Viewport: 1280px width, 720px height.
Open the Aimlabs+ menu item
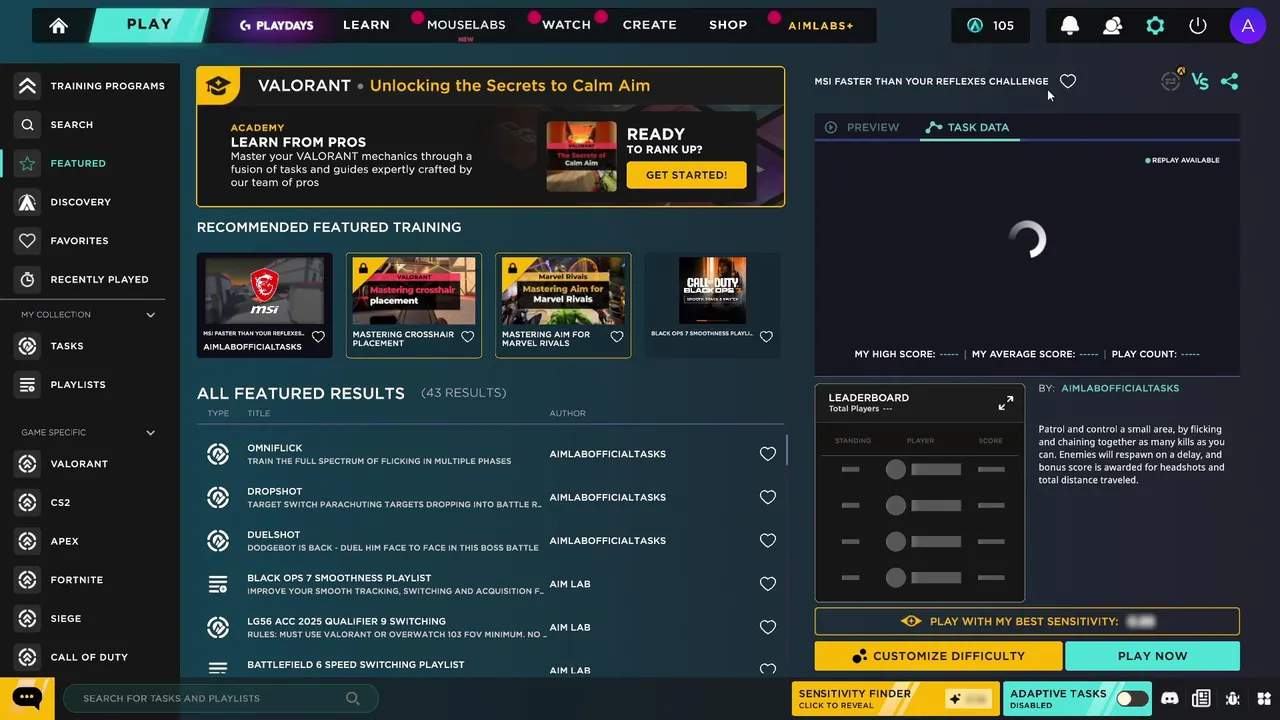point(821,26)
